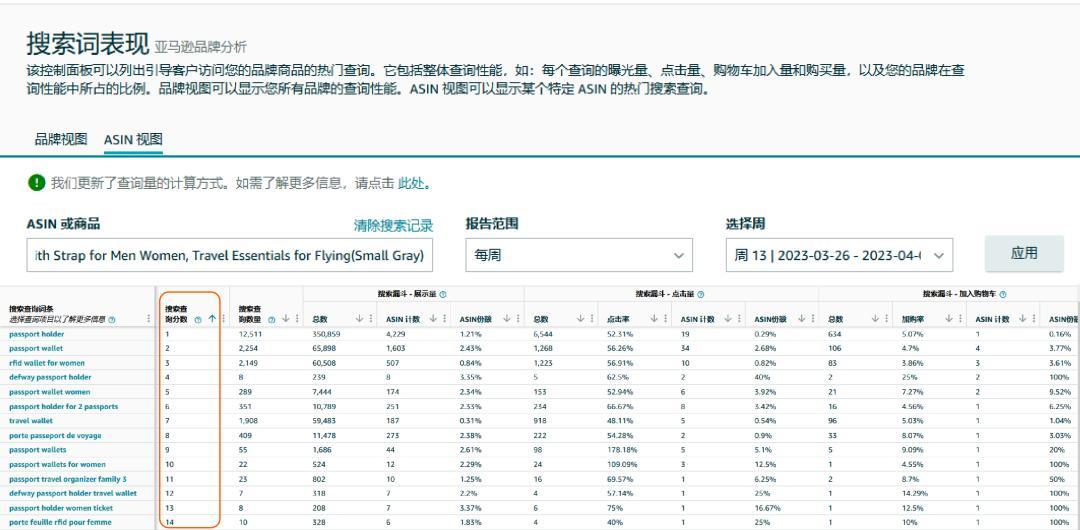The image size is (1080, 530).
Task: Sort 总数 under 加入购物车 group
Action: coord(875,318)
